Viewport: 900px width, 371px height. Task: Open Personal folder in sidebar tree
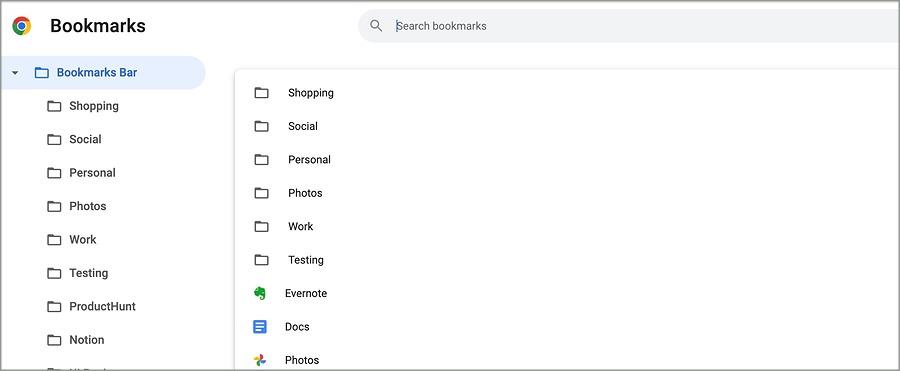(x=92, y=173)
